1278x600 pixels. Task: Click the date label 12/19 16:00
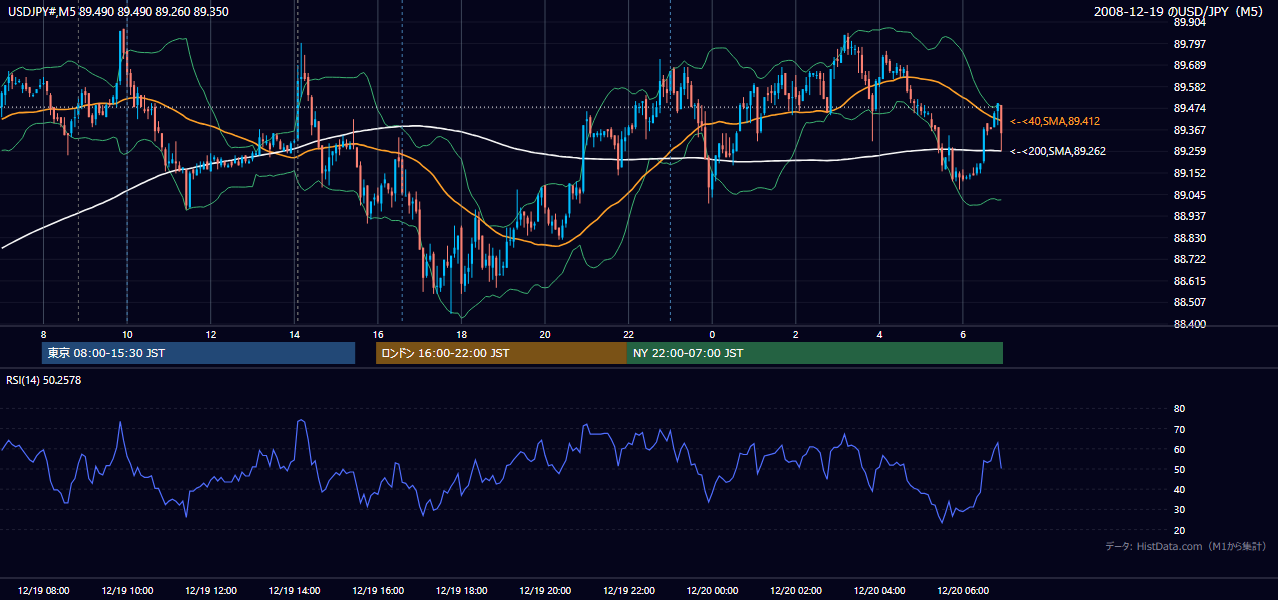tap(378, 591)
